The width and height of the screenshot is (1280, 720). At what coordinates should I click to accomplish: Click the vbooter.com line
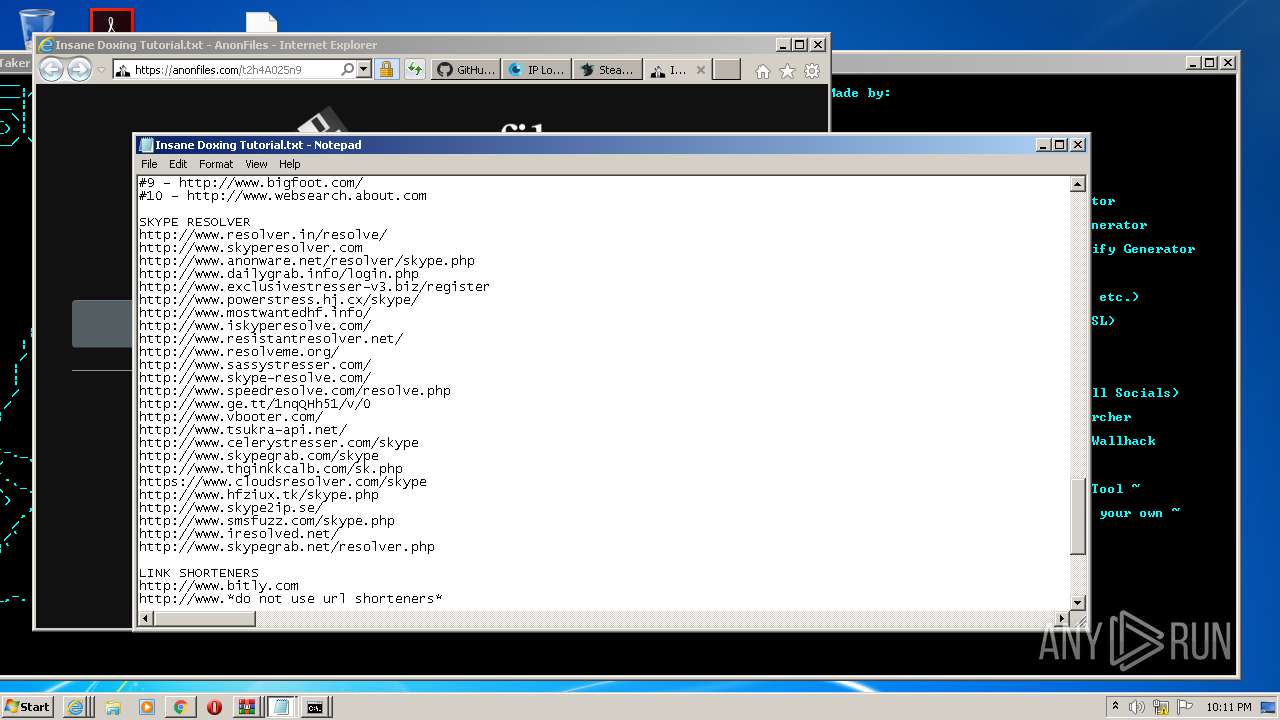point(231,417)
